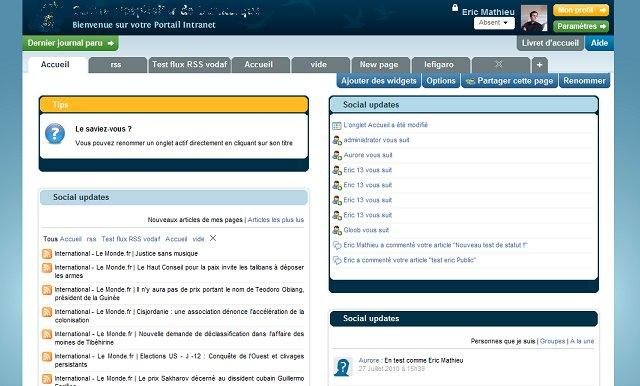The image size is (640, 386).
Task: Click comment icon beside Nouveau test de statut
Action: point(337,246)
